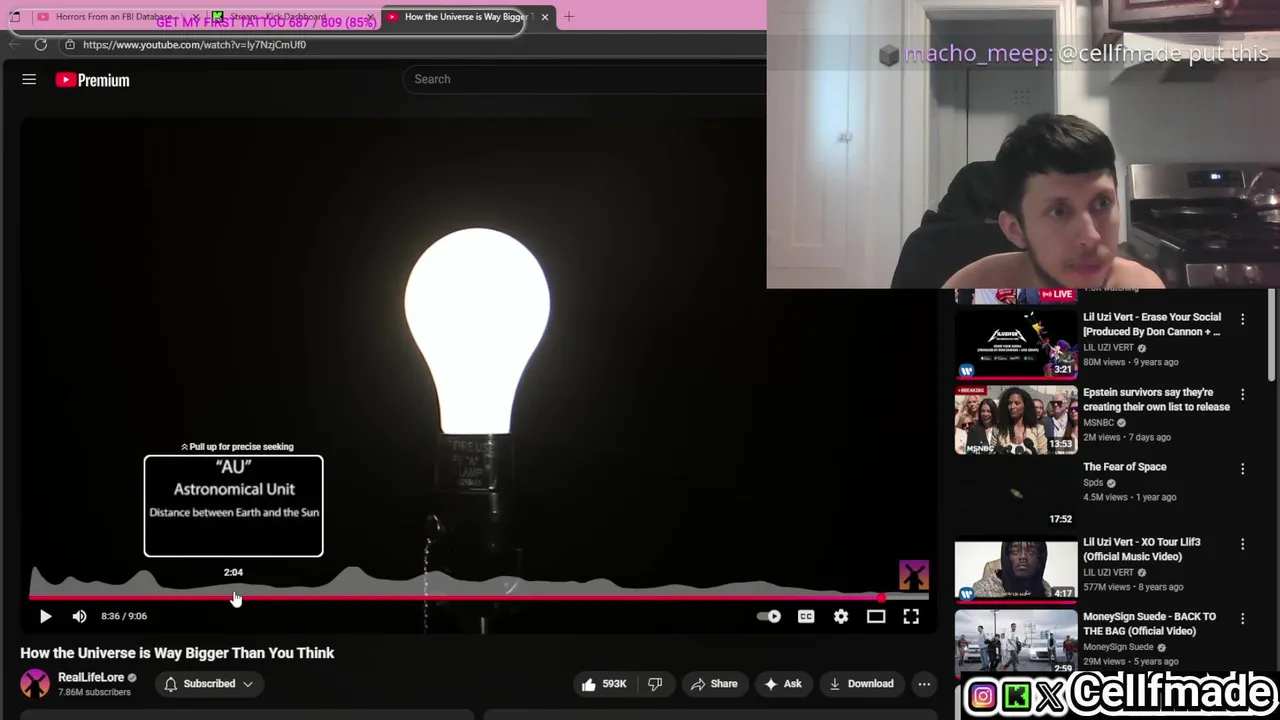Close the How the Universe tab
The image size is (1280, 720).
tap(545, 17)
